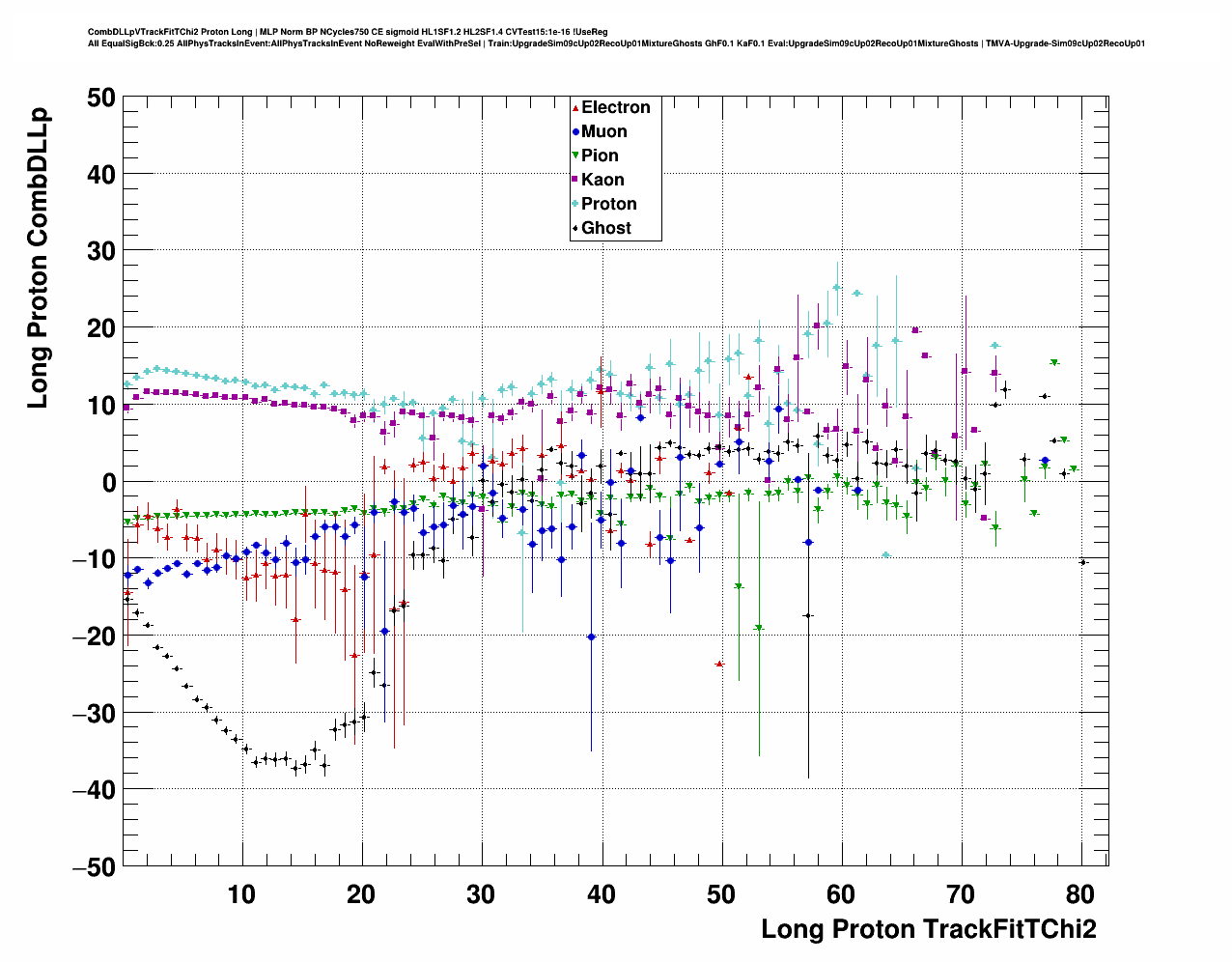Click the x-axis tick label 10
This screenshot has width=1232, height=962.
pyautogui.click(x=241, y=894)
